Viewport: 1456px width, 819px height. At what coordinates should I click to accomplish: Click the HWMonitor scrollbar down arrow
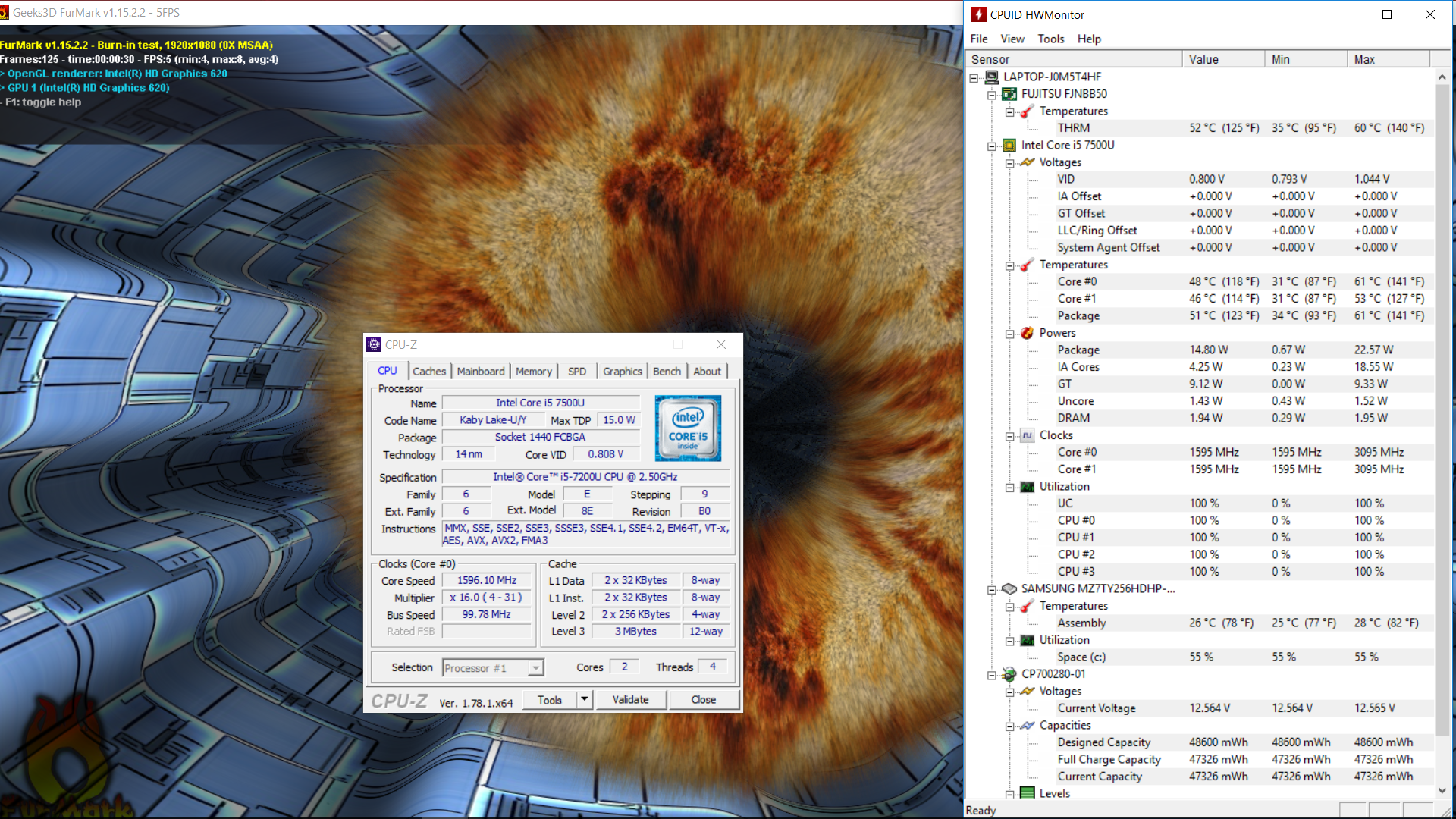pos(1442,790)
